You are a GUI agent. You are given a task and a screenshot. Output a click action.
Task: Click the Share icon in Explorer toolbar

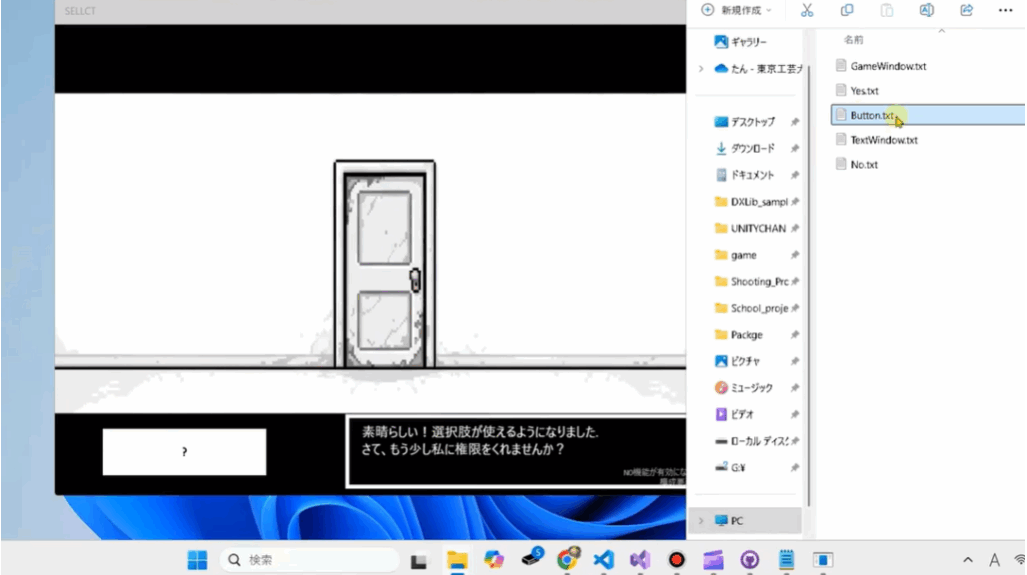point(966,10)
